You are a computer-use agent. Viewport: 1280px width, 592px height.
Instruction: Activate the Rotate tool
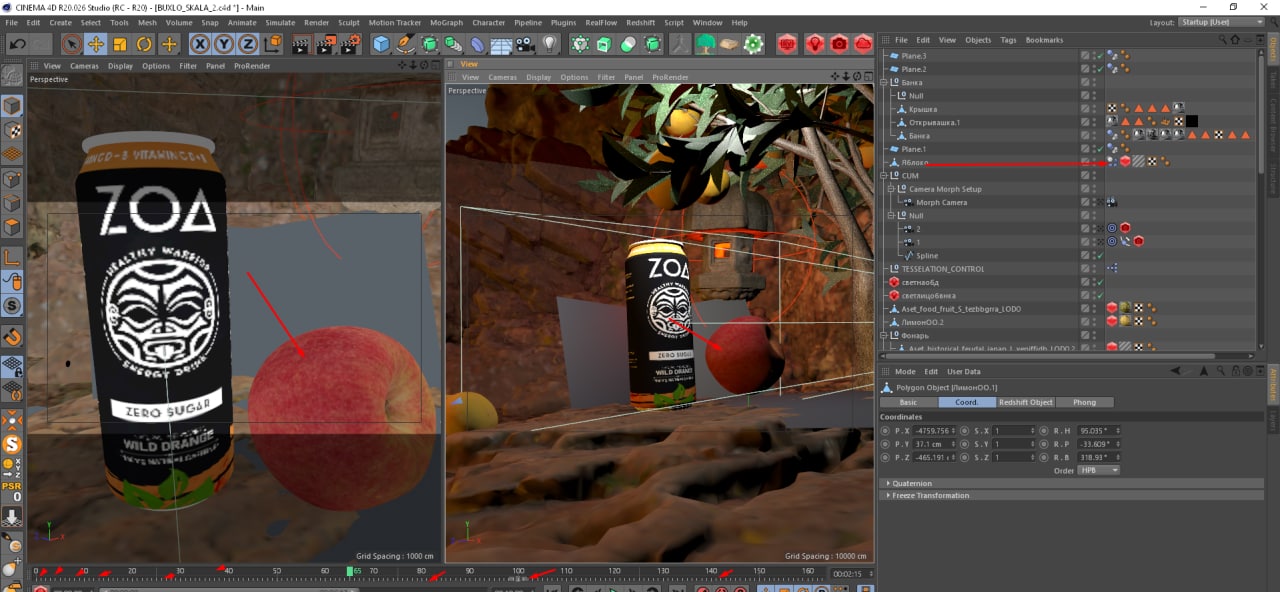[144, 44]
